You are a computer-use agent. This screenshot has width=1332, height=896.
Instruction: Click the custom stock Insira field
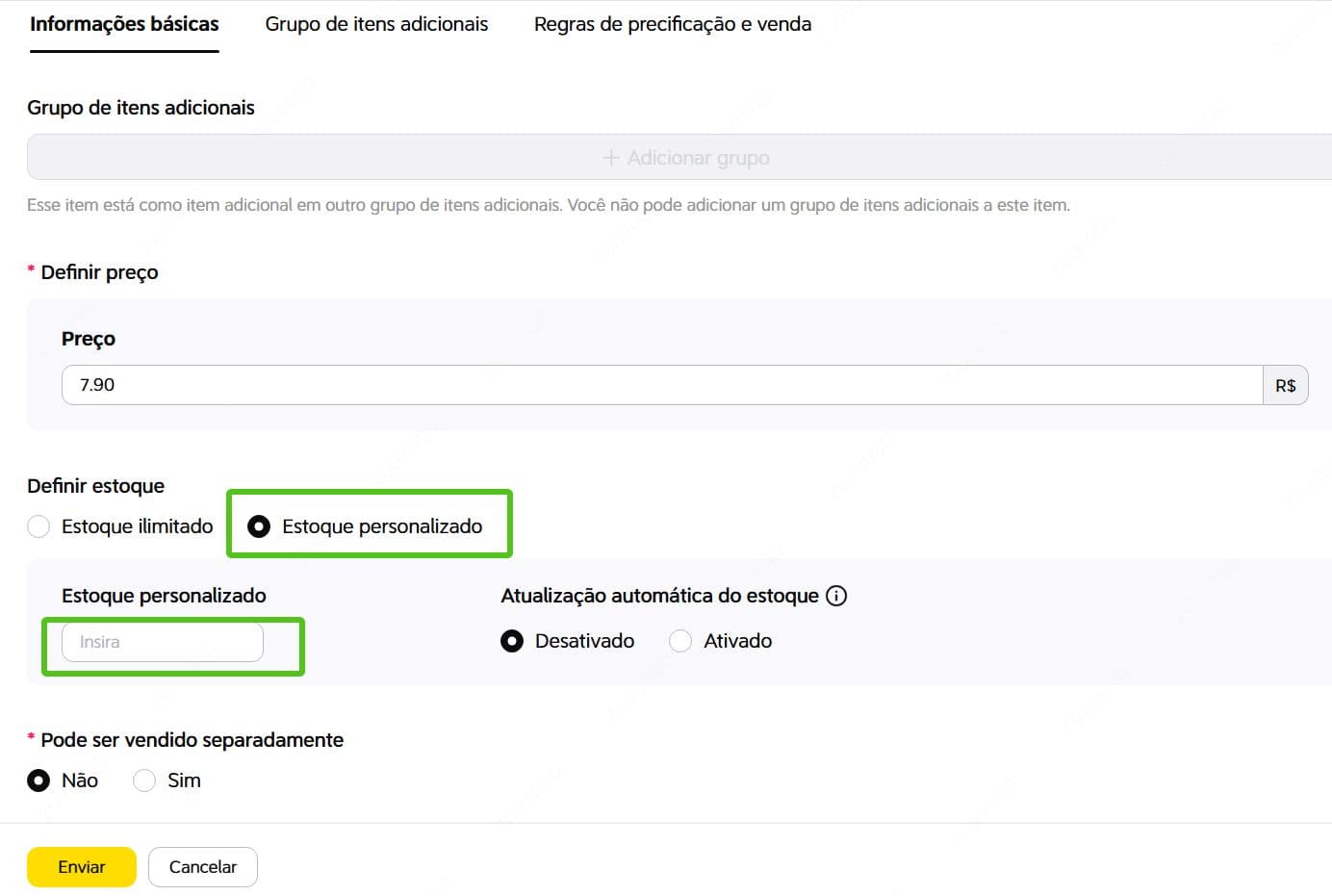[163, 642]
